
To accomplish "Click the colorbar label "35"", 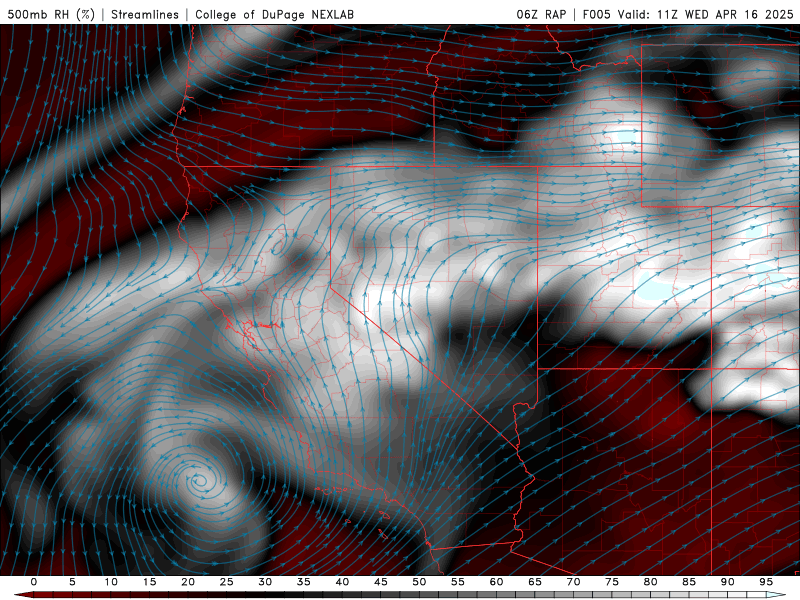I will tap(304, 582).
